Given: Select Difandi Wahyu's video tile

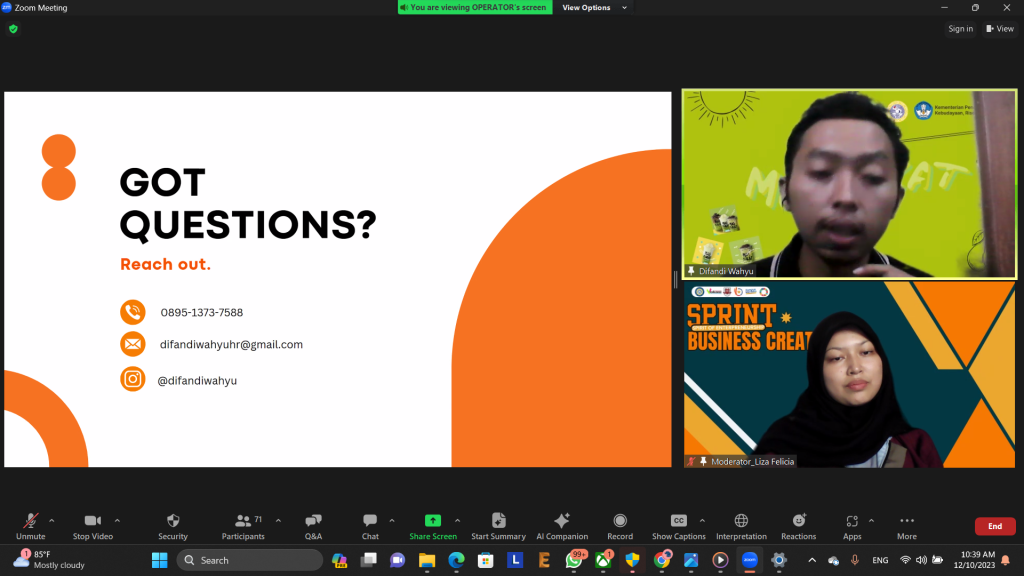Looking at the screenshot, I should pos(849,184).
